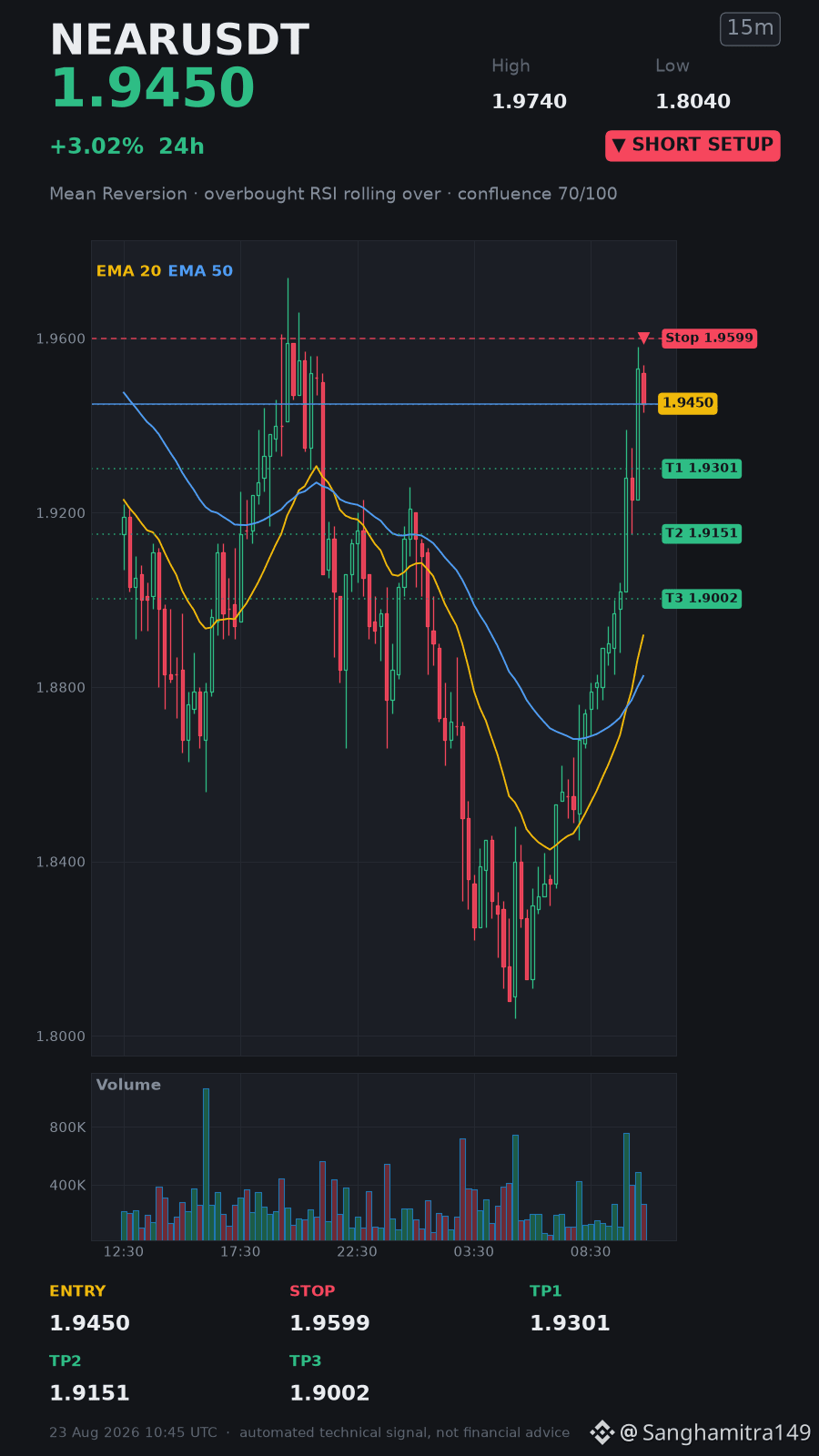Viewport: 819px width, 1456px height.
Task: Click the 22:30 time axis label
Action: click(357, 1252)
